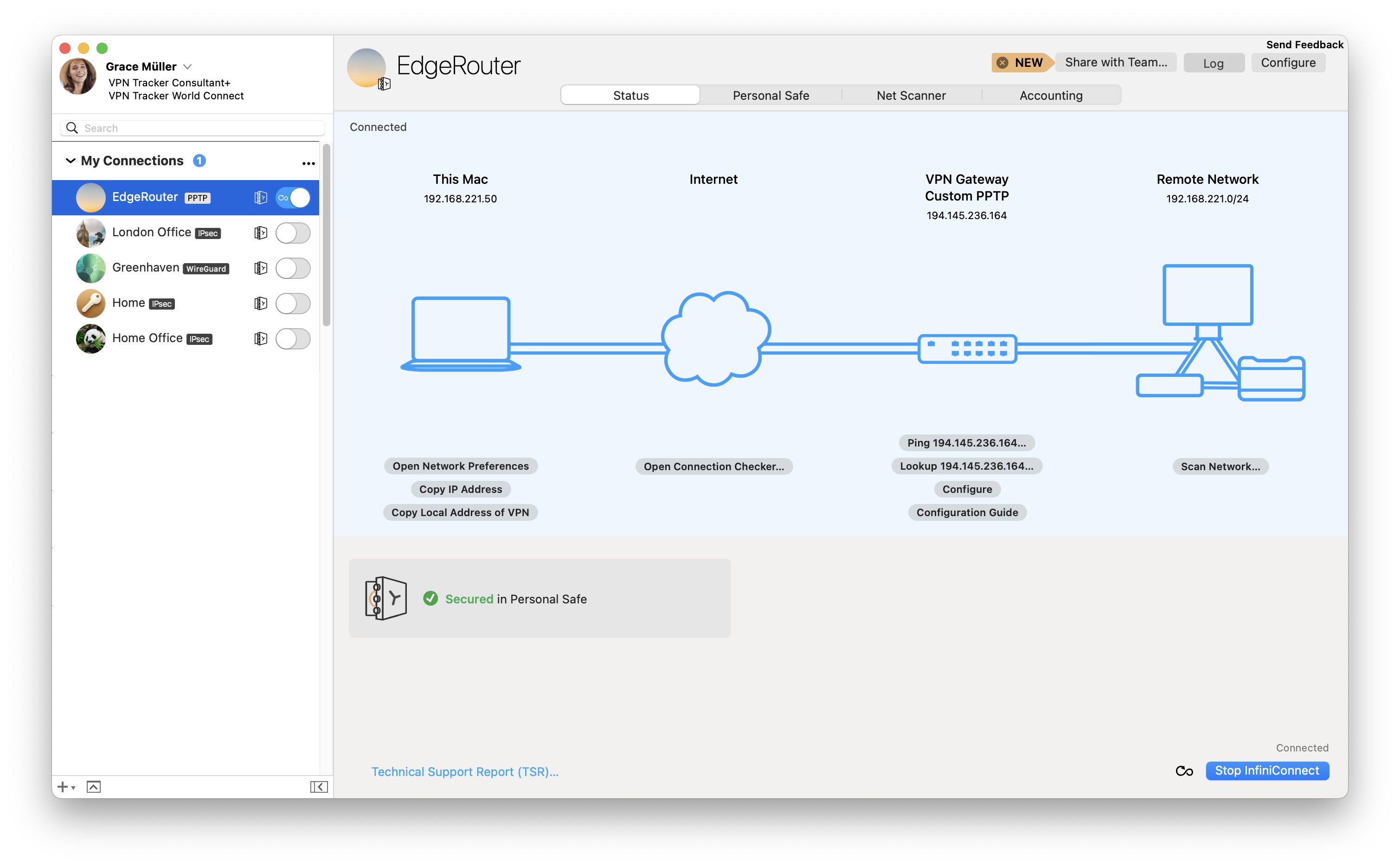Click the hide sidebar icon at bottom left

(x=319, y=787)
